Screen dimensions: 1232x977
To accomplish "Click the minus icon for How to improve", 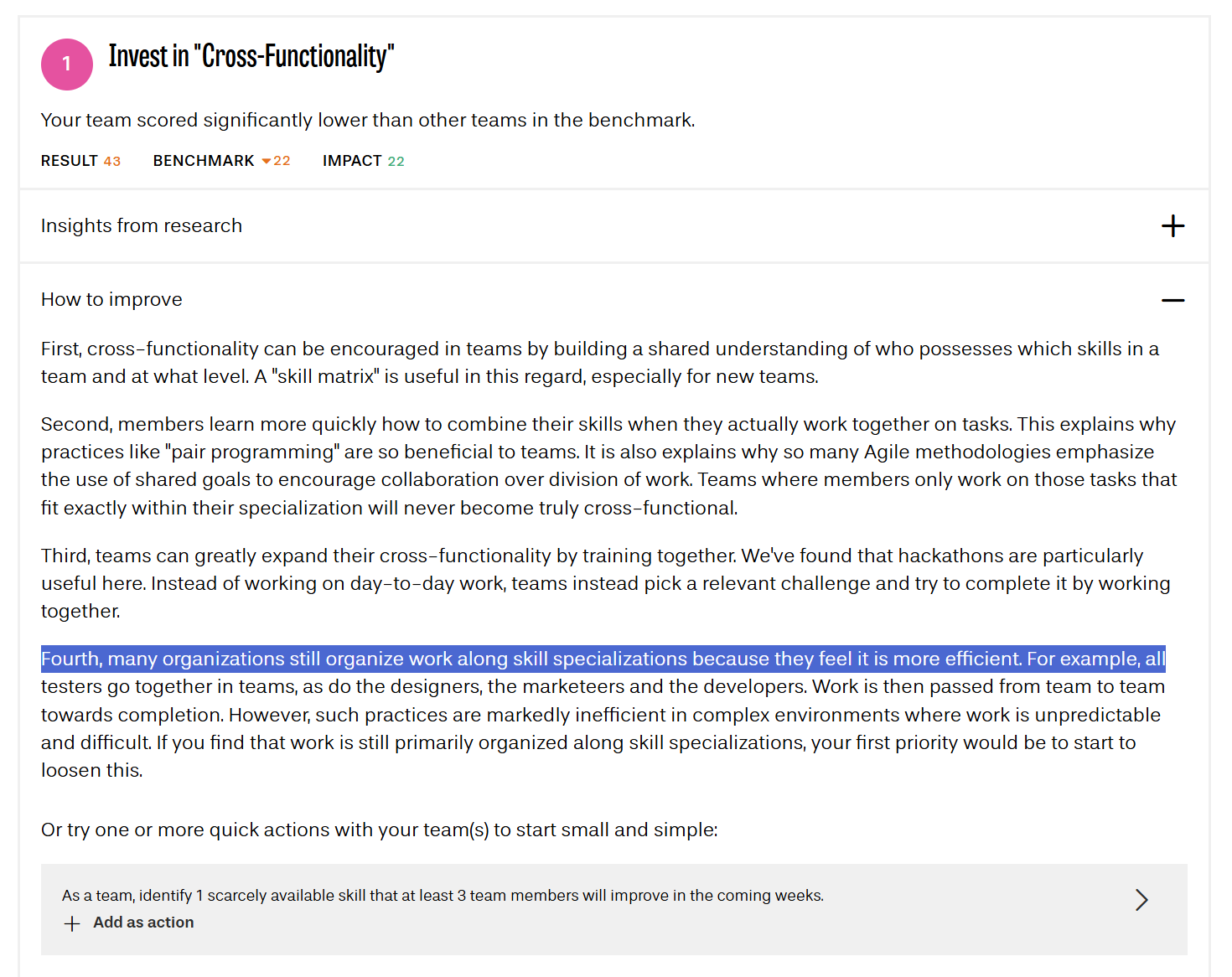I will point(1172,300).
